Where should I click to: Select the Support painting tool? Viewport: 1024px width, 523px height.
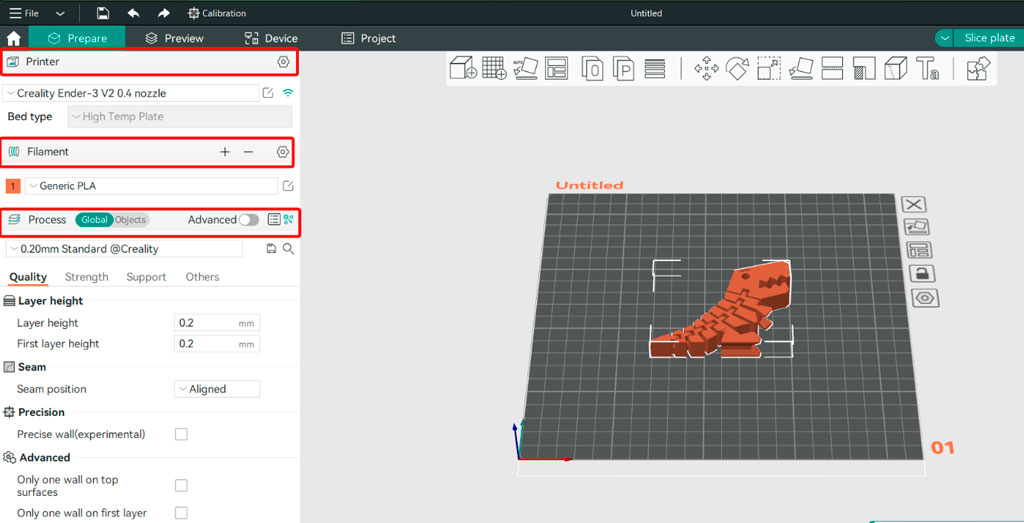(864, 68)
